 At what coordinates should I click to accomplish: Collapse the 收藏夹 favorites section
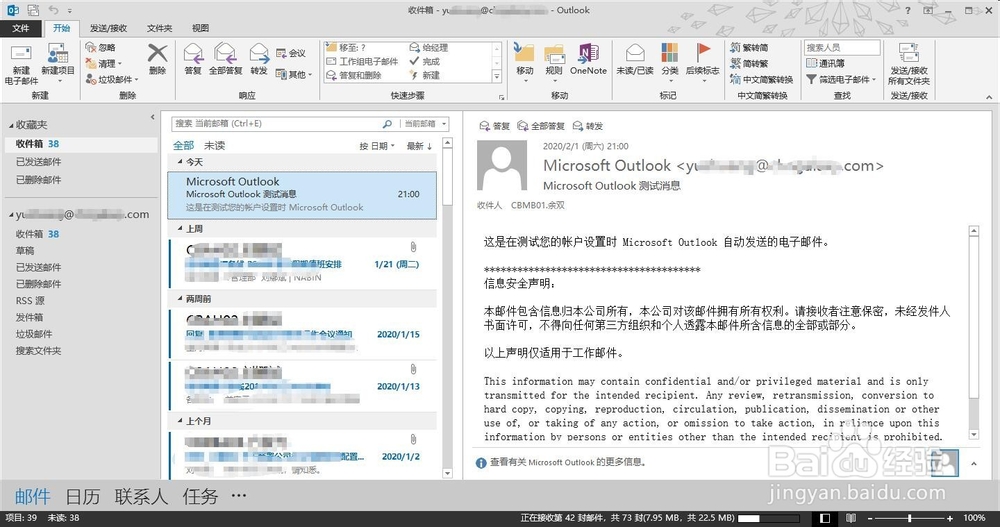click(11, 126)
